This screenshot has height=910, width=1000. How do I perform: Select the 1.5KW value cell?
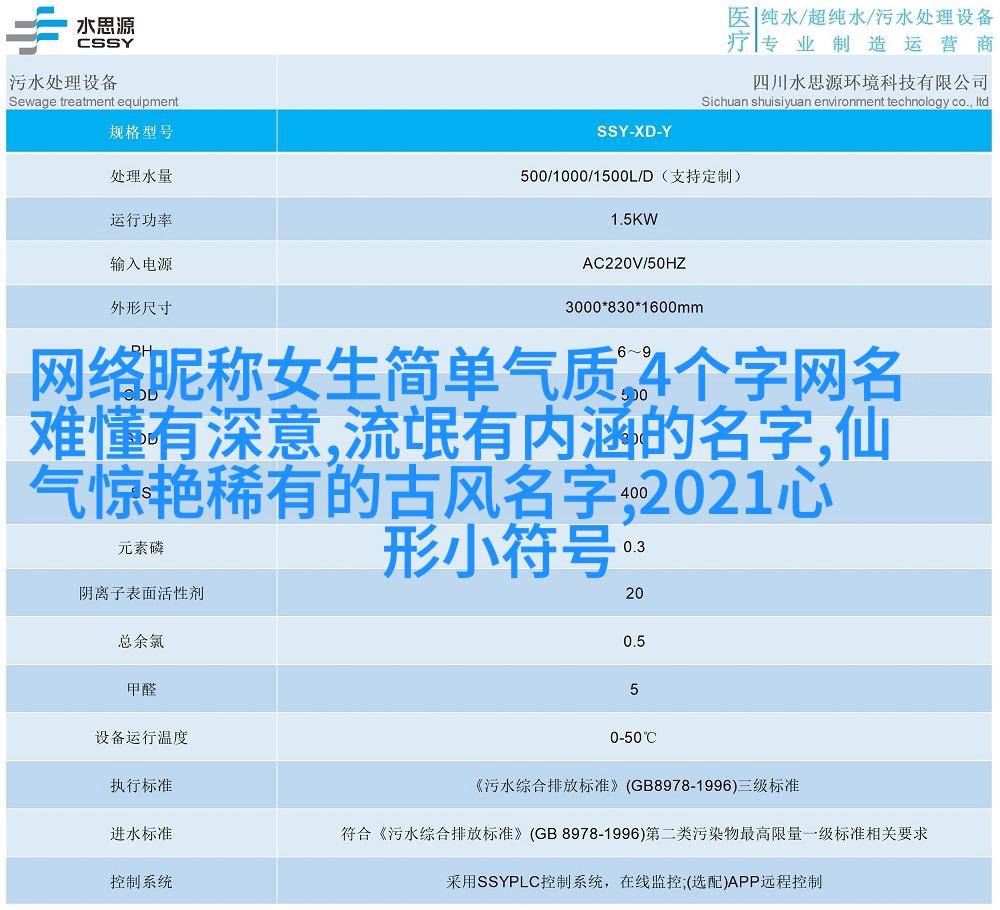[x=634, y=220]
